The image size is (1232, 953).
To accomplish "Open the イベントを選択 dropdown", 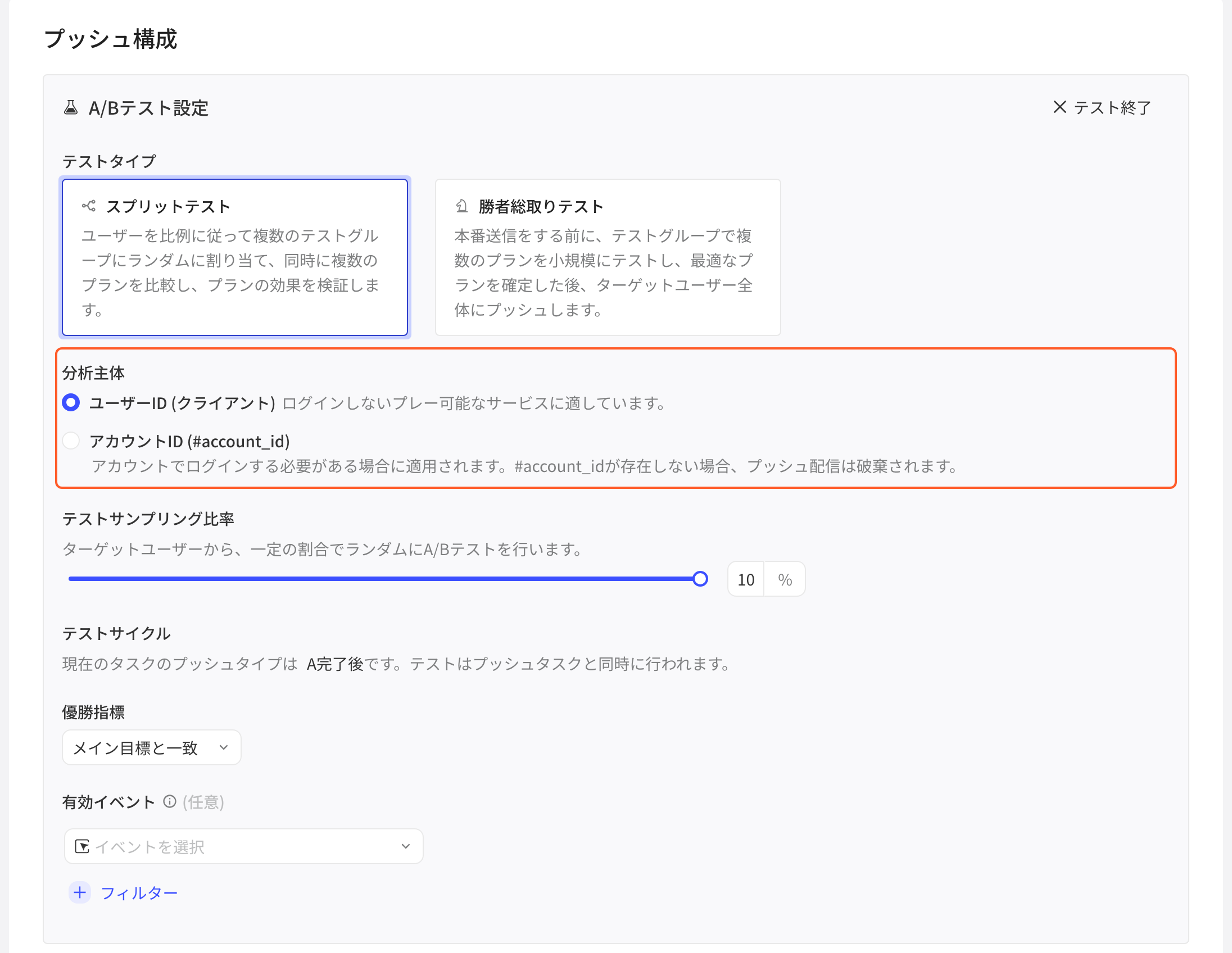I will pyautogui.click(x=243, y=846).
